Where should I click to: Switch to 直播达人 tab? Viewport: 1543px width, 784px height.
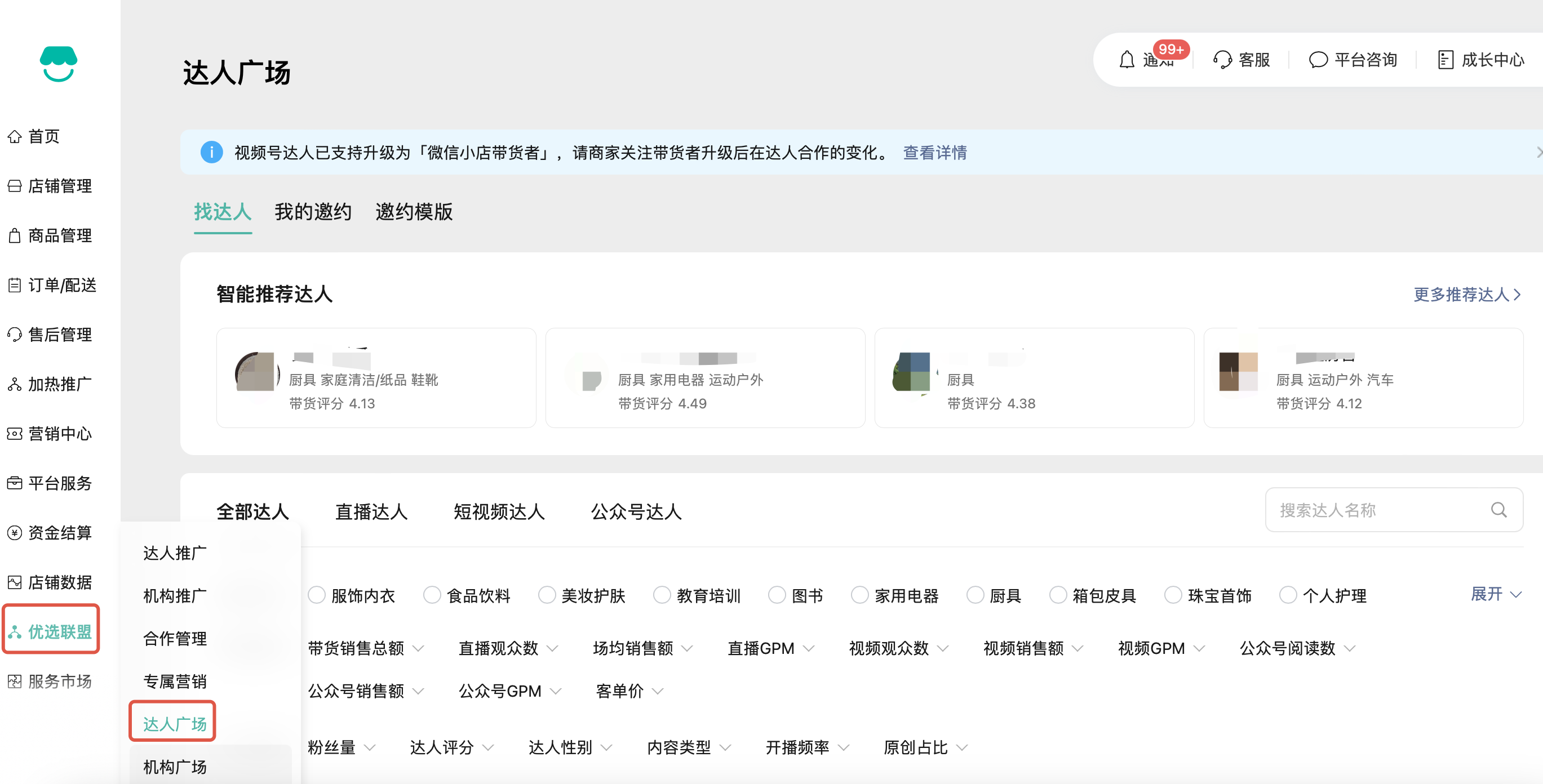pyautogui.click(x=371, y=512)
